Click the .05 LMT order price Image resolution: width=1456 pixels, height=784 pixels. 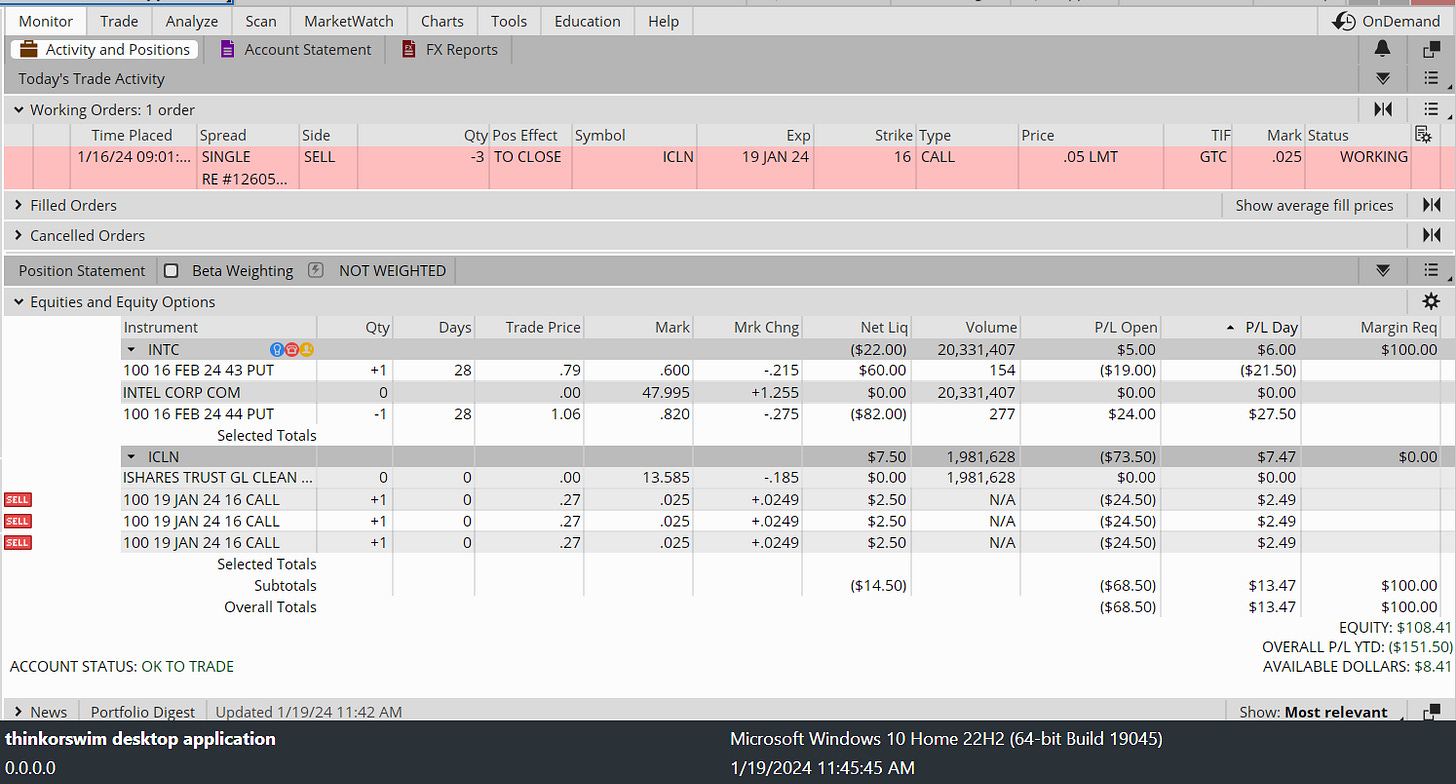[x=1090, y=157]
